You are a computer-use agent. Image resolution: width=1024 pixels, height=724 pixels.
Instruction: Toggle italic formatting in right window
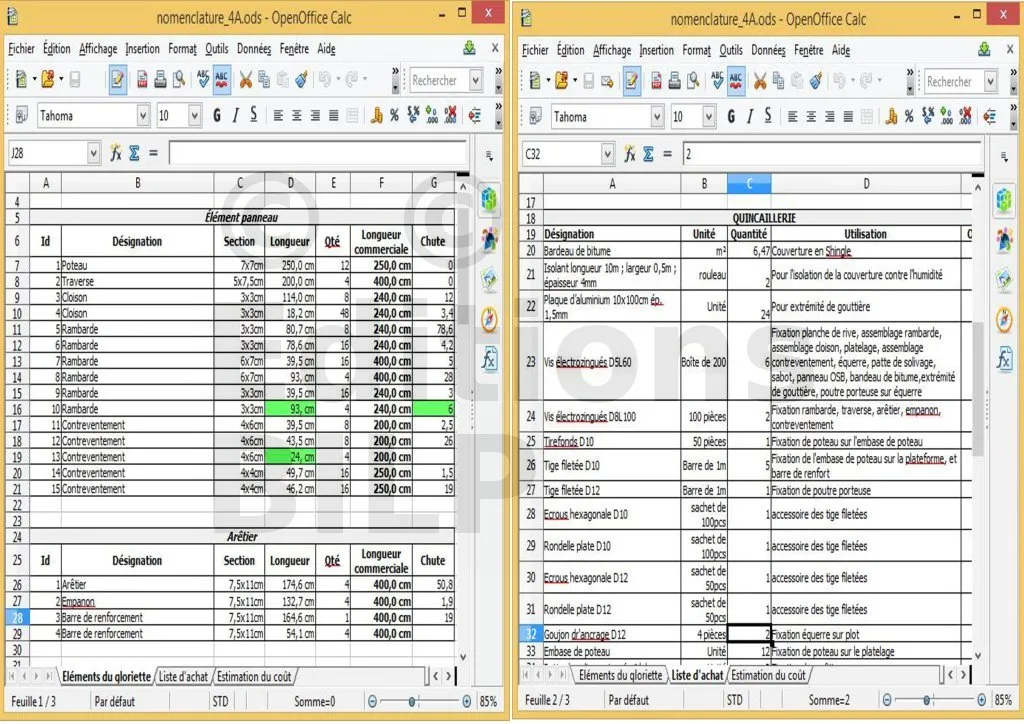click(x=749, y=117)
